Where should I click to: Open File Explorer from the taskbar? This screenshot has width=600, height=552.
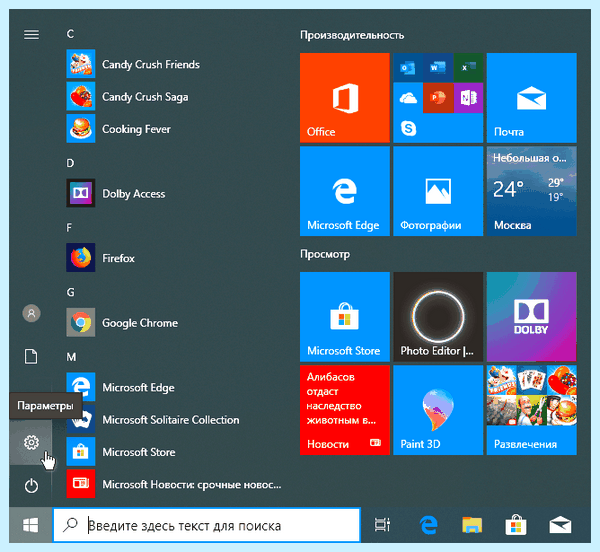coord(472,525)
